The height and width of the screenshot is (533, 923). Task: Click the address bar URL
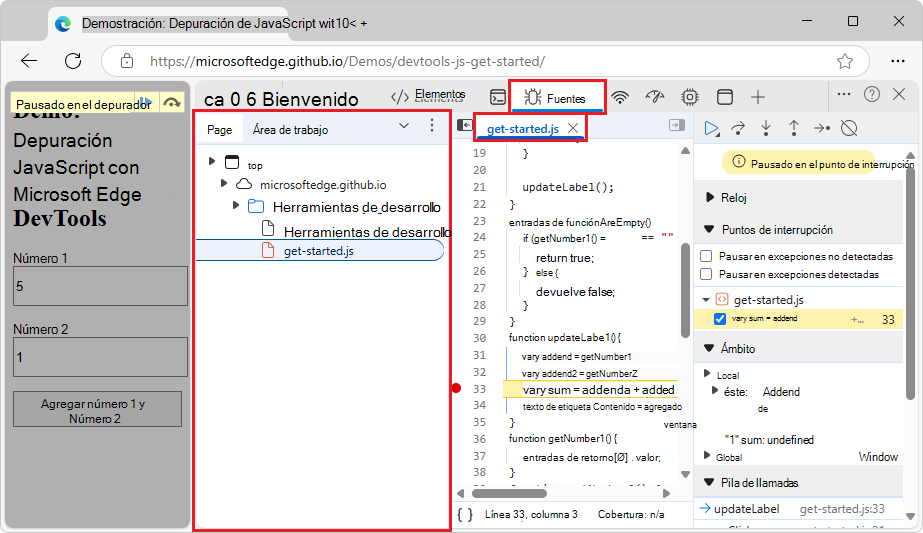[347, 61]
